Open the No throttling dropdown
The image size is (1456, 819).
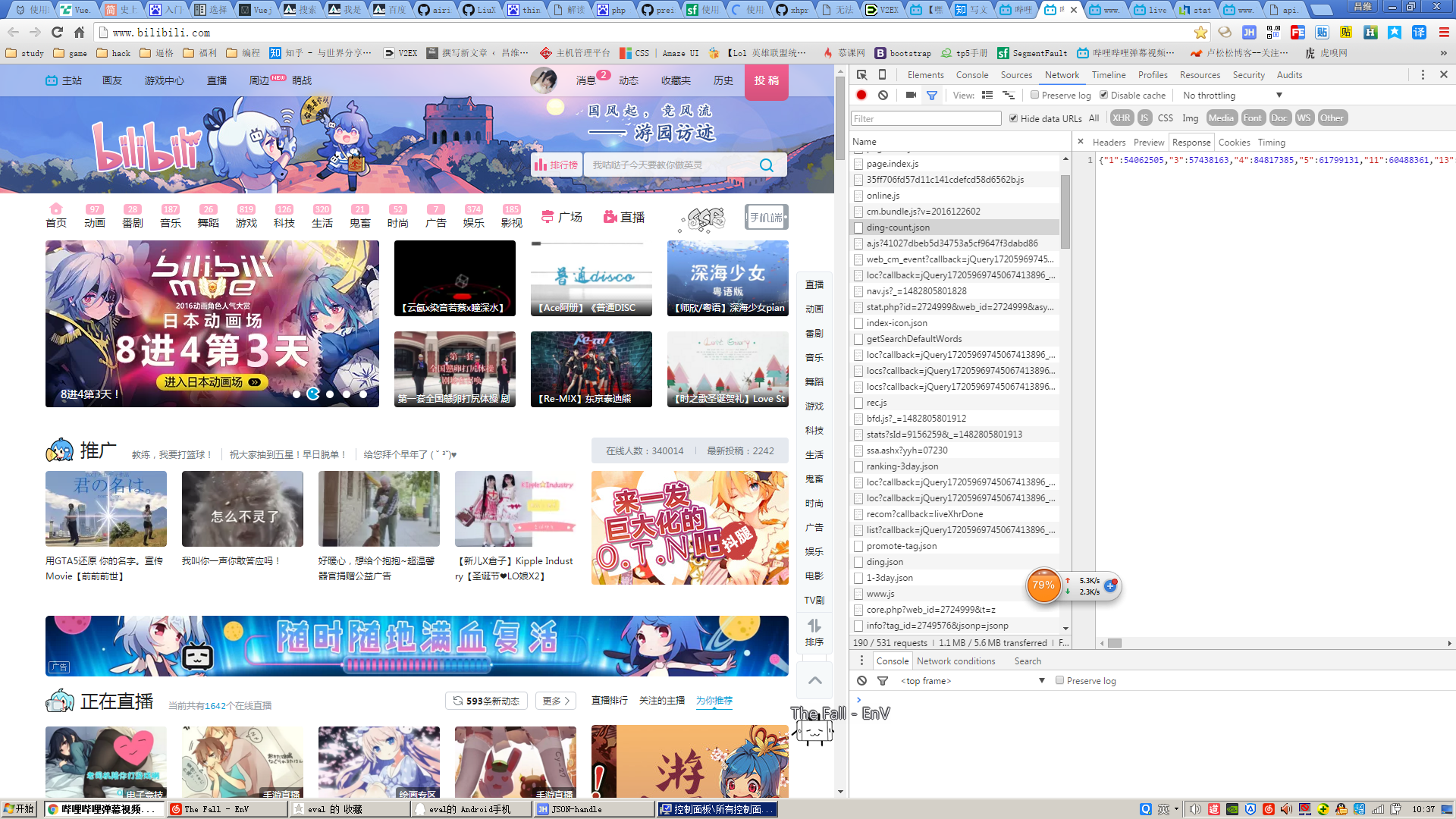(1232, 95)
